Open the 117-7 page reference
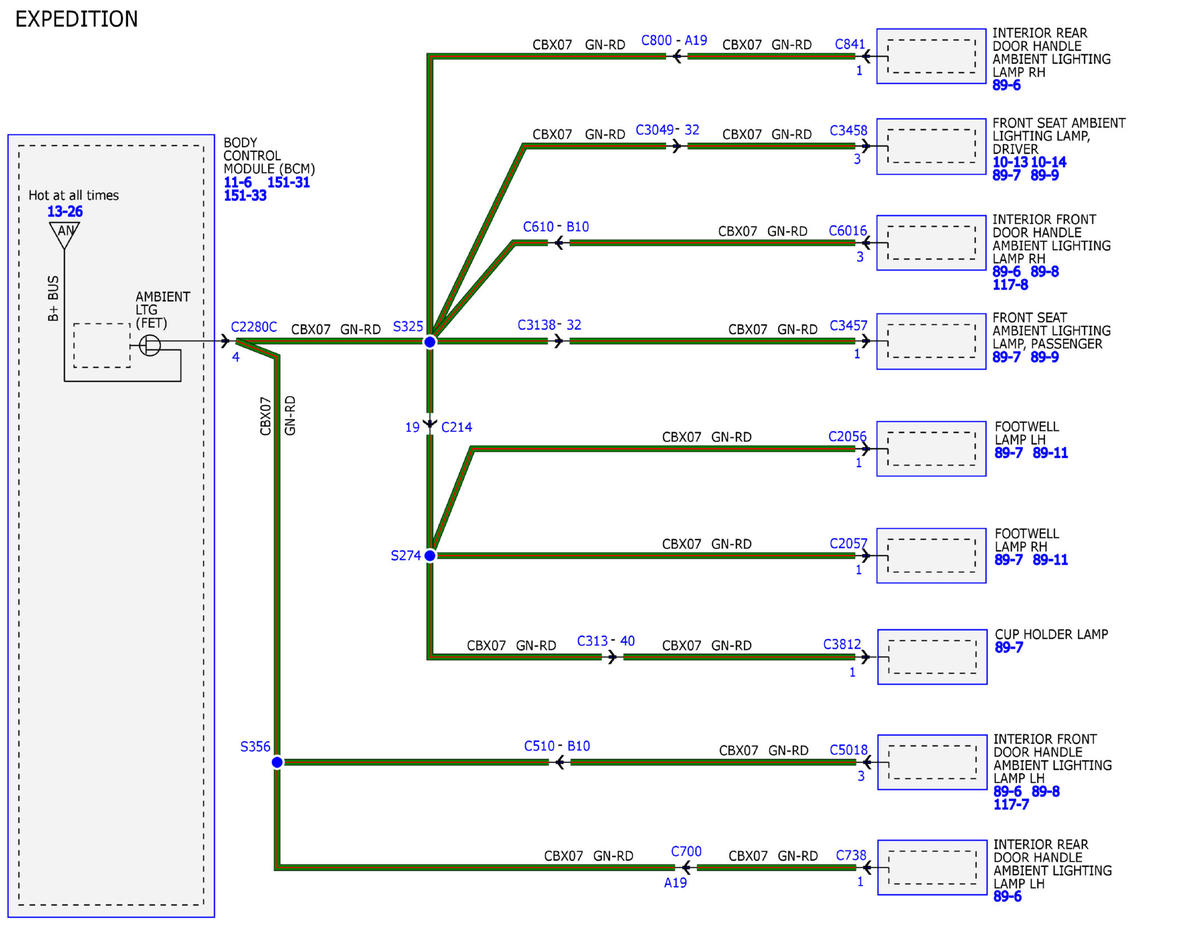 tap(1011, 804)
